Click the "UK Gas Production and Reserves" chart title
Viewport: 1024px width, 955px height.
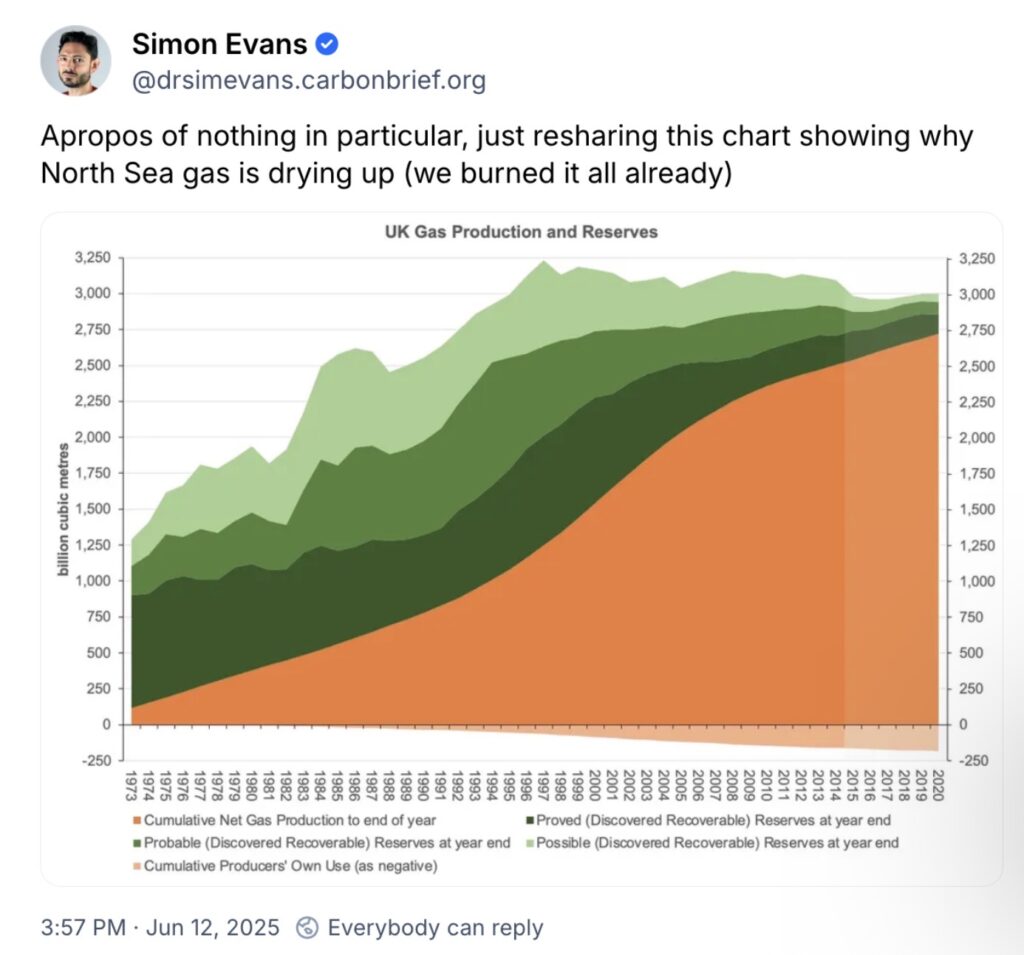coord(521,232)
